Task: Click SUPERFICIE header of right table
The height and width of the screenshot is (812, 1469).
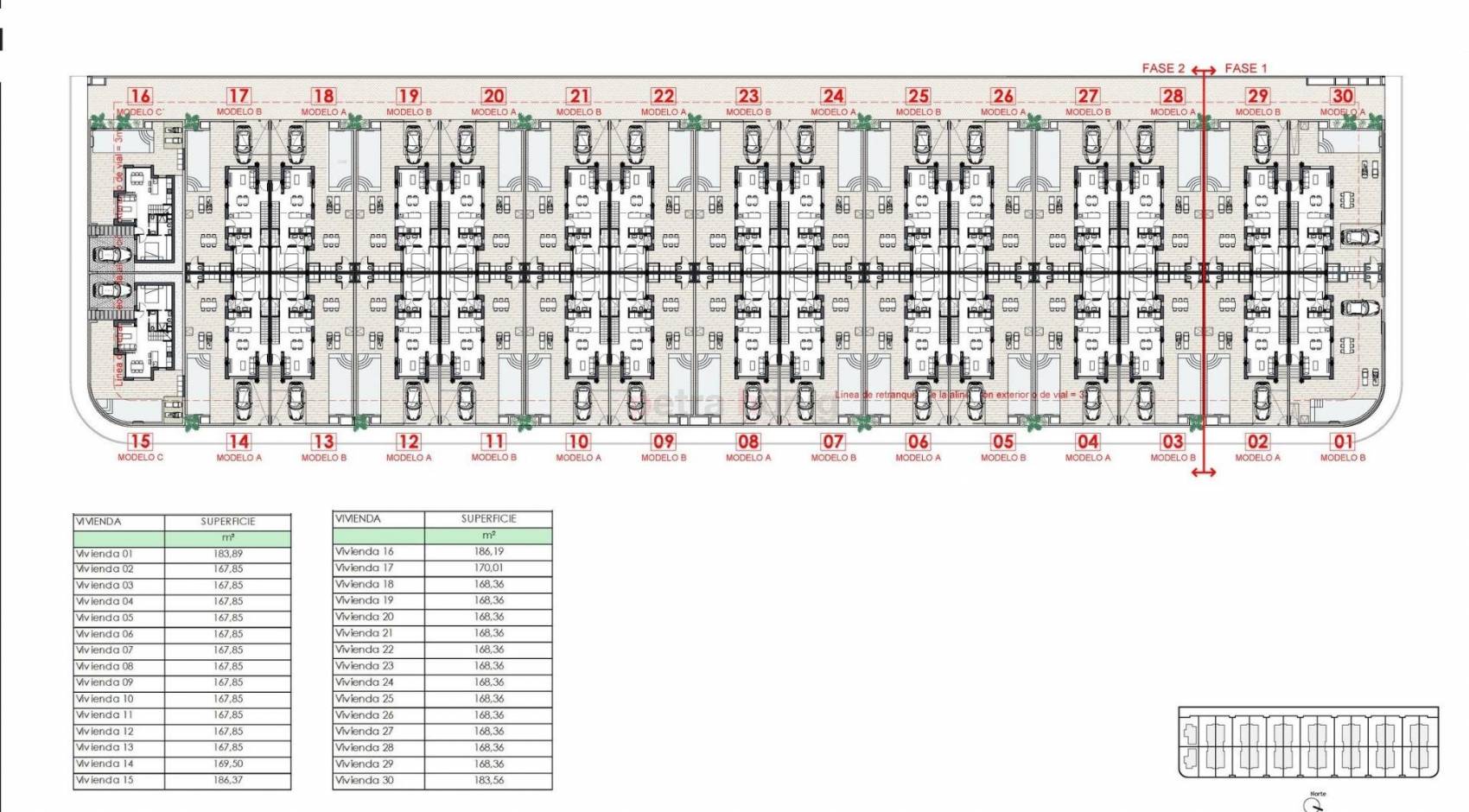Action: (488, 519)
